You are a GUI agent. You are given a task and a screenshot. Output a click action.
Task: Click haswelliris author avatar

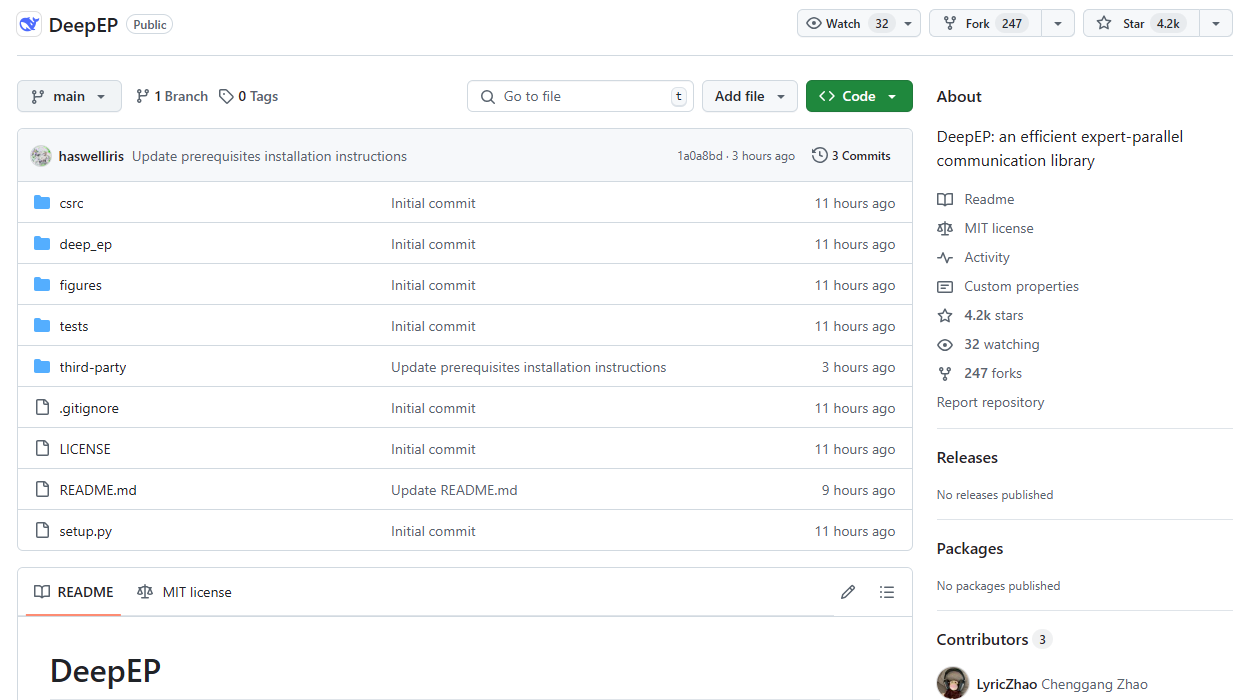pyautogui.click(x=41, y=156)
